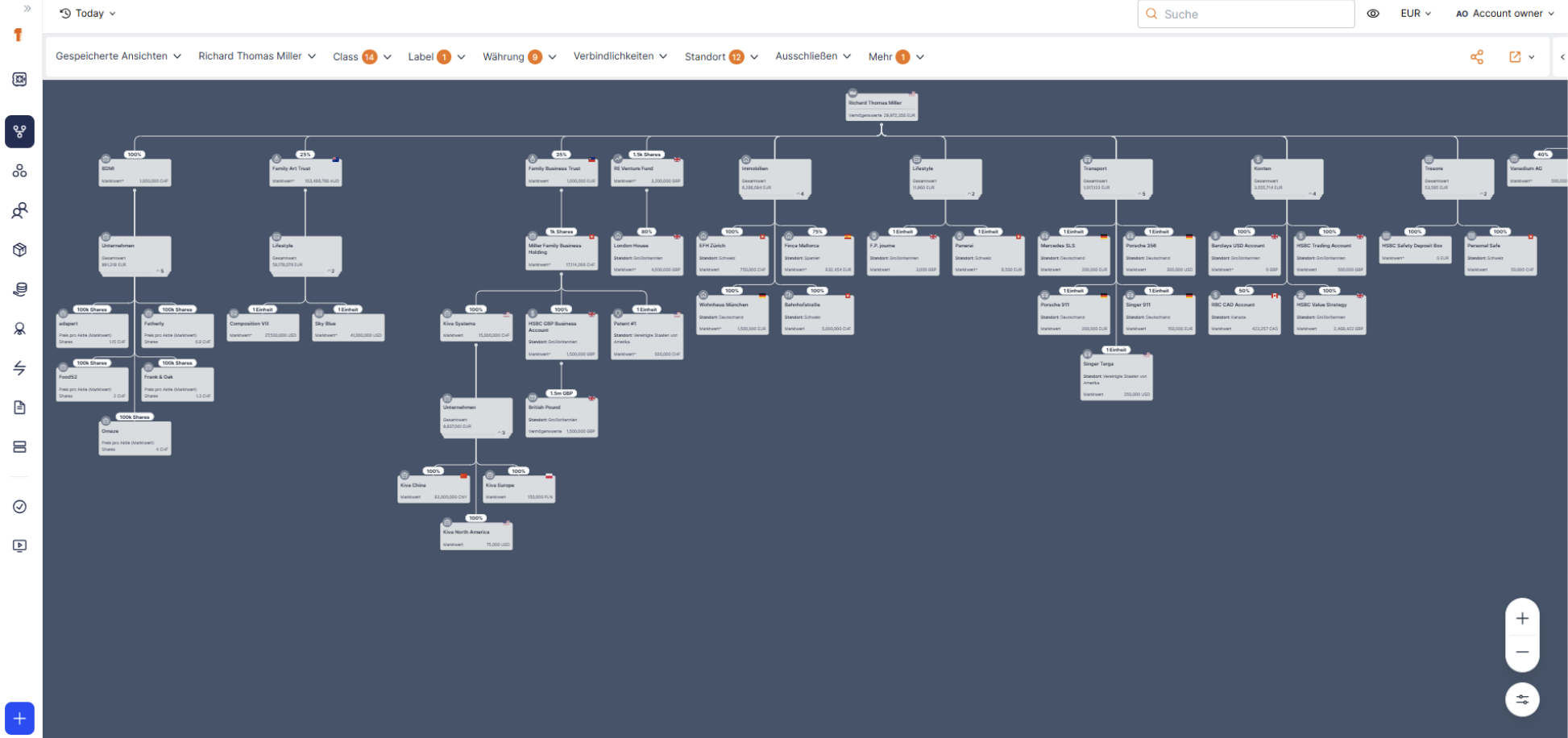1568x738 pixels.
Task: Click the Suche search field
Action: pyautogui.click(x=1246, y=15)
